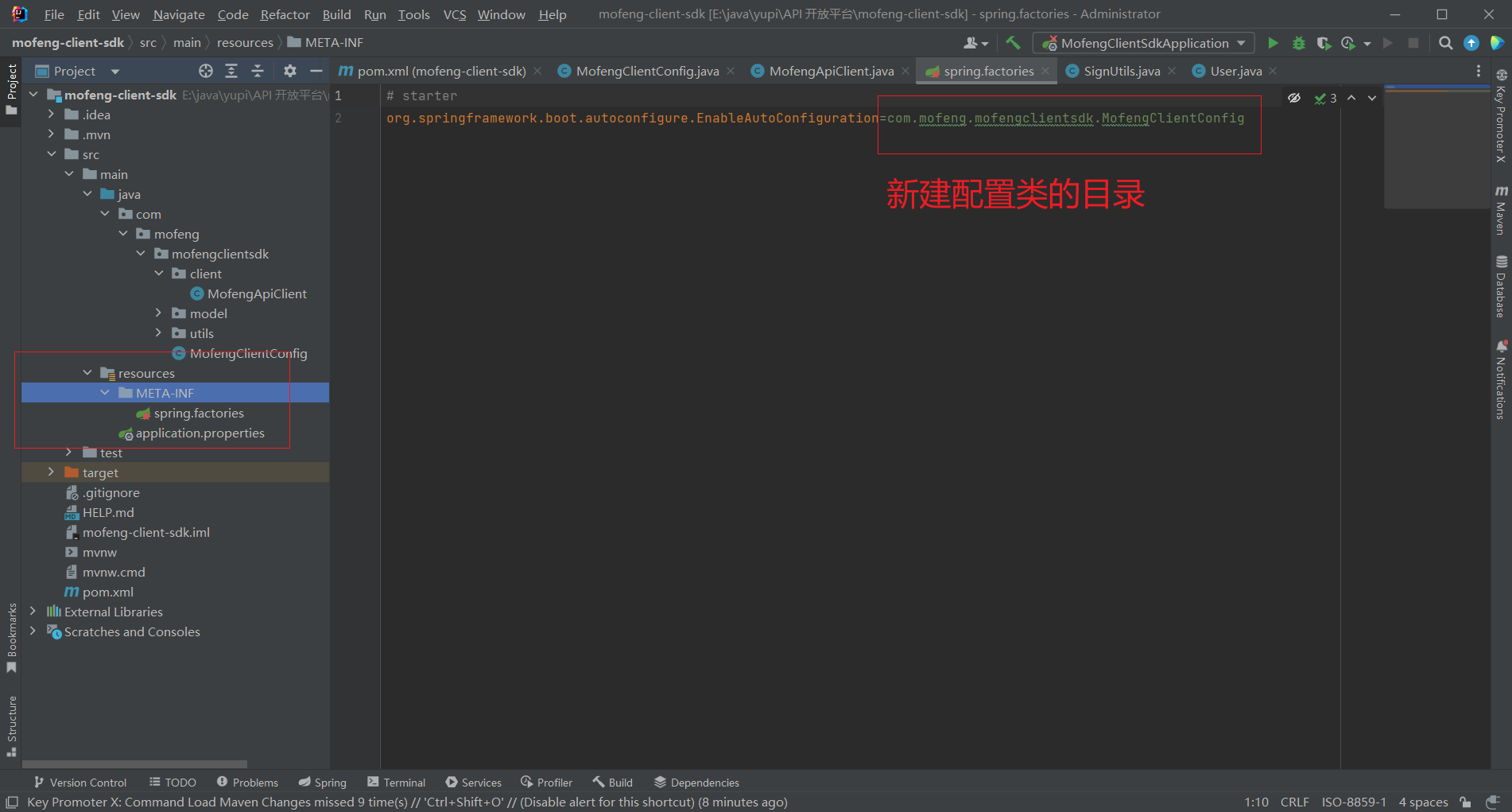1512x812 pixels.
Task: Switch to SignUtils.java tab
Action: tap(1122, 71)
